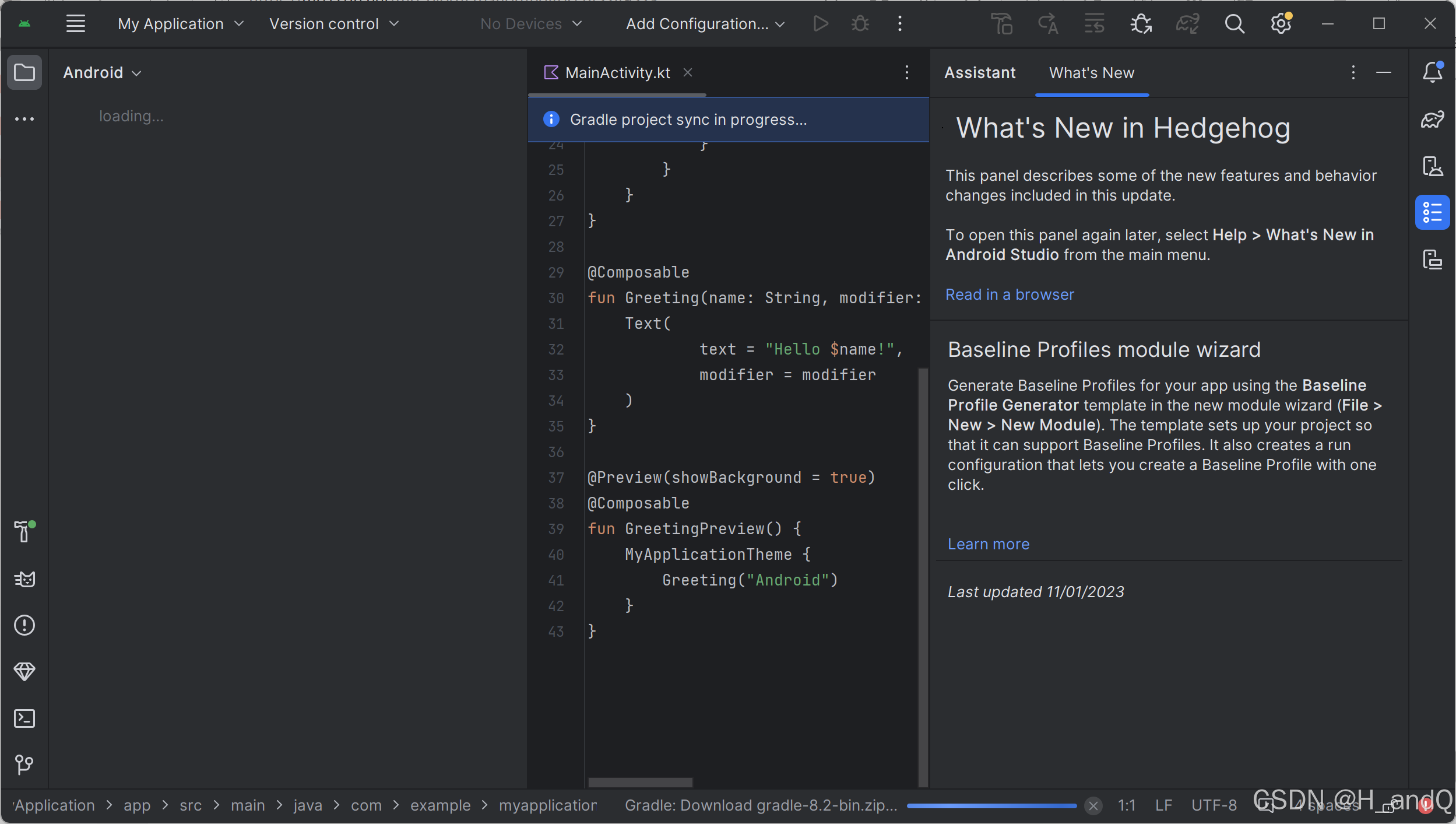1456x824 pixels.
Task: Click the @Preview(showBackground = true) line
Action: pyautogui.click(x=731, y=478)
